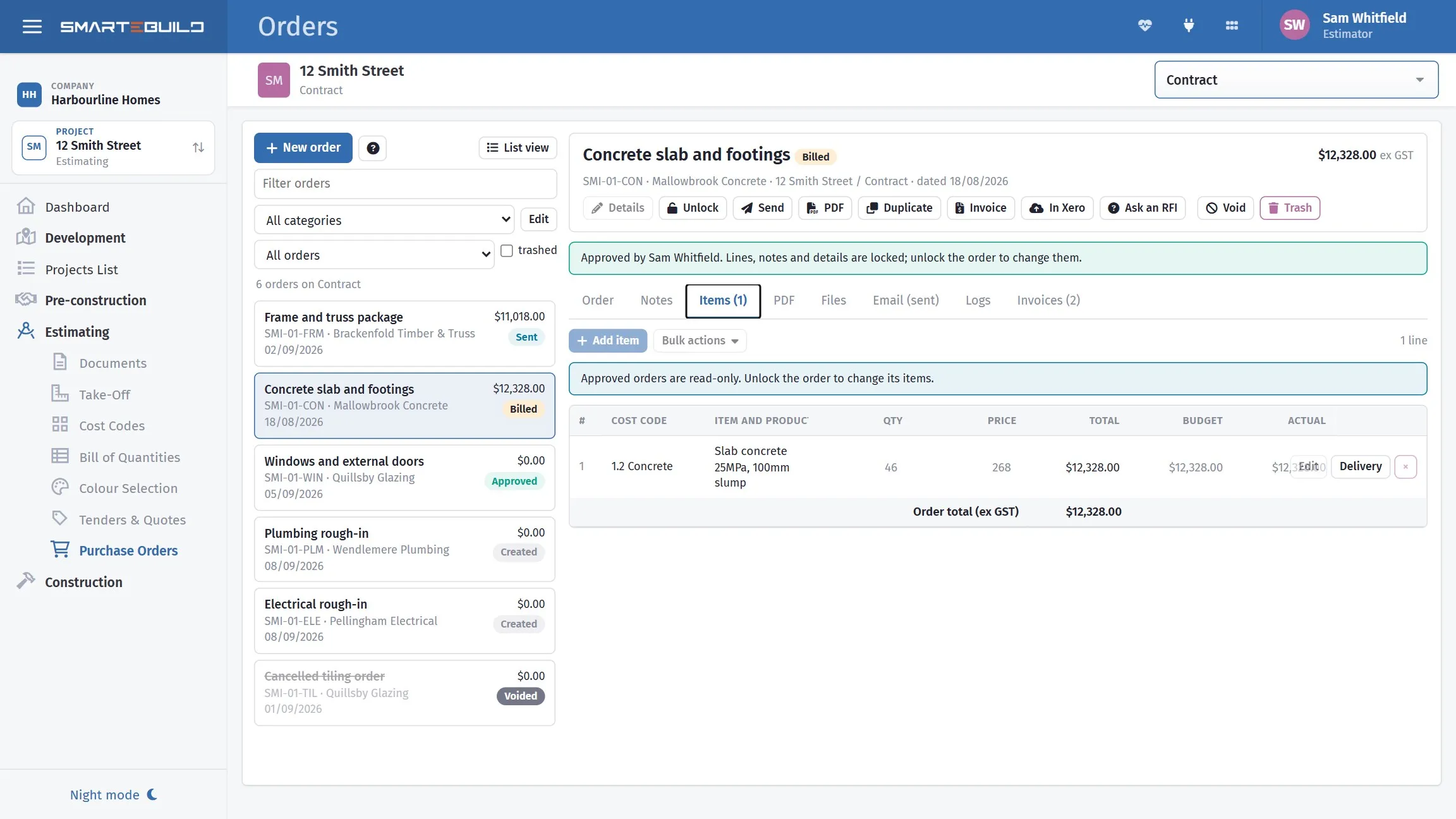Go to Dashboard in the sidebar
Viewport: 1456px width, 819px height.
point(77,207)
